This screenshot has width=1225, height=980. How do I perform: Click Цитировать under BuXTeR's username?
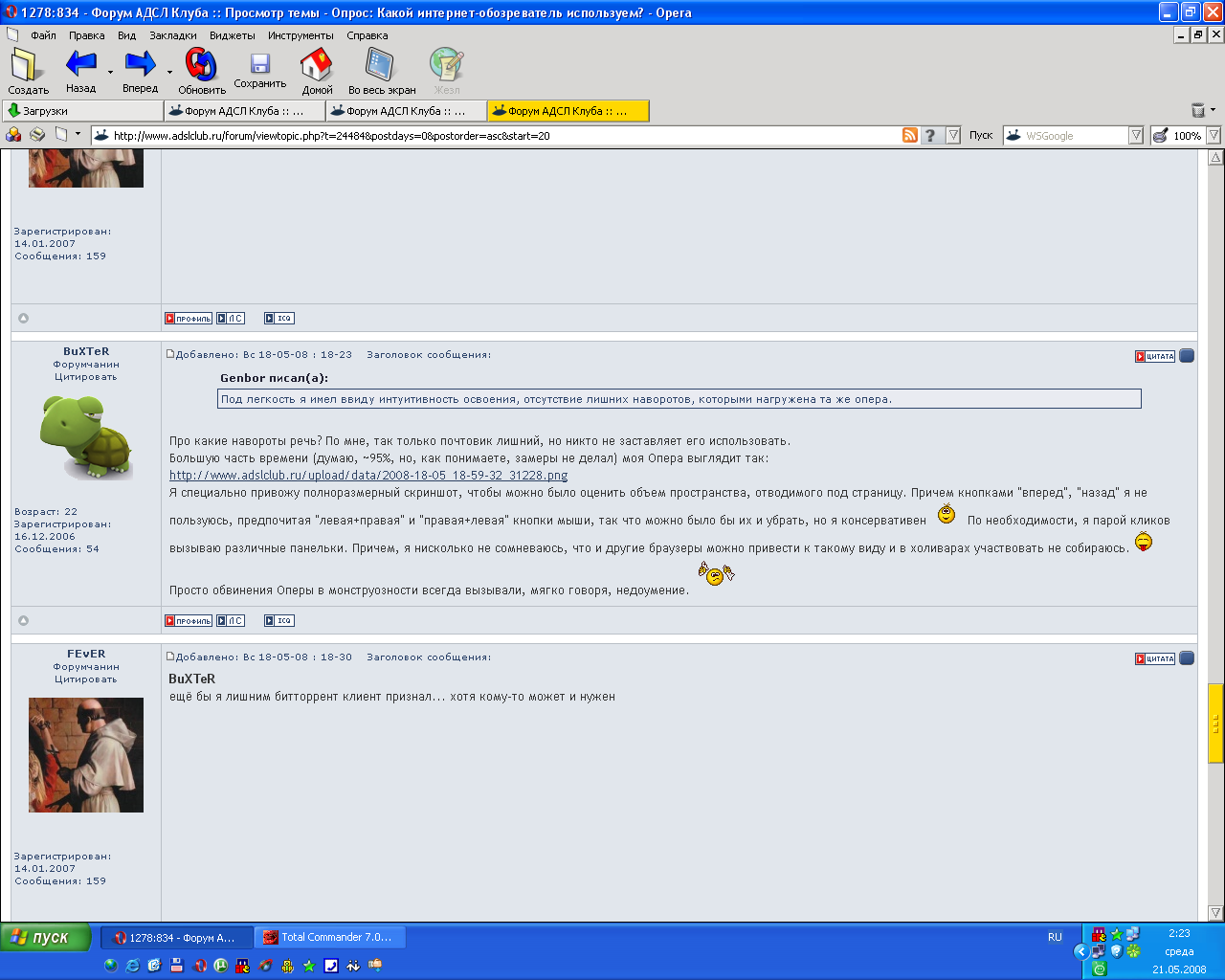click(86, 377)
